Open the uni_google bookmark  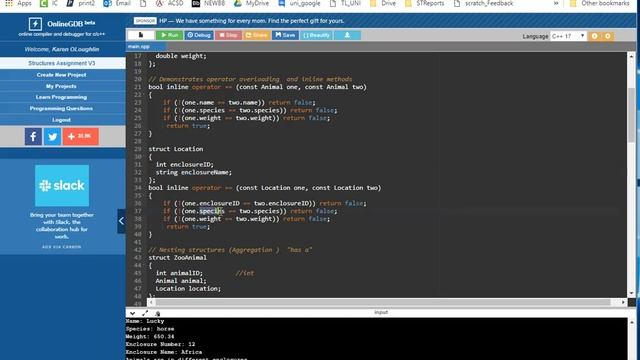[300, 3]
